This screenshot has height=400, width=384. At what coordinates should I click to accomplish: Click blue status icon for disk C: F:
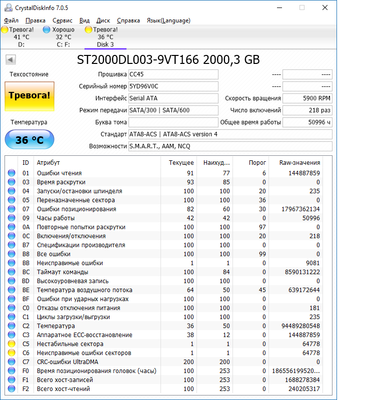(47, 30)
